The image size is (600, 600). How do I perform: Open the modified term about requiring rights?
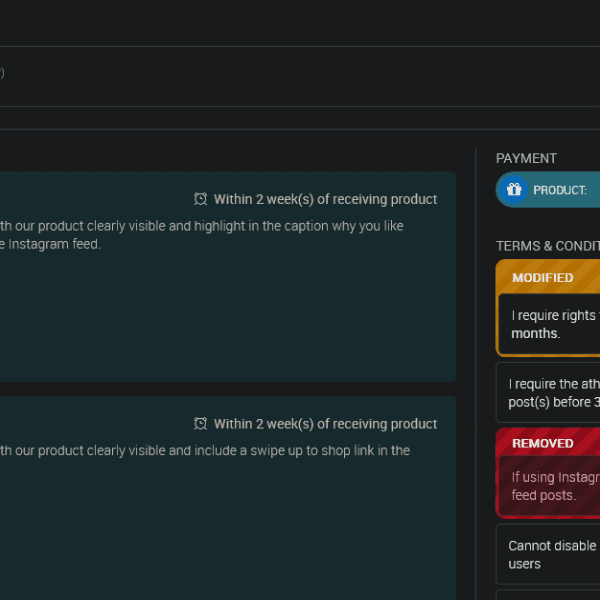(550, 324)
